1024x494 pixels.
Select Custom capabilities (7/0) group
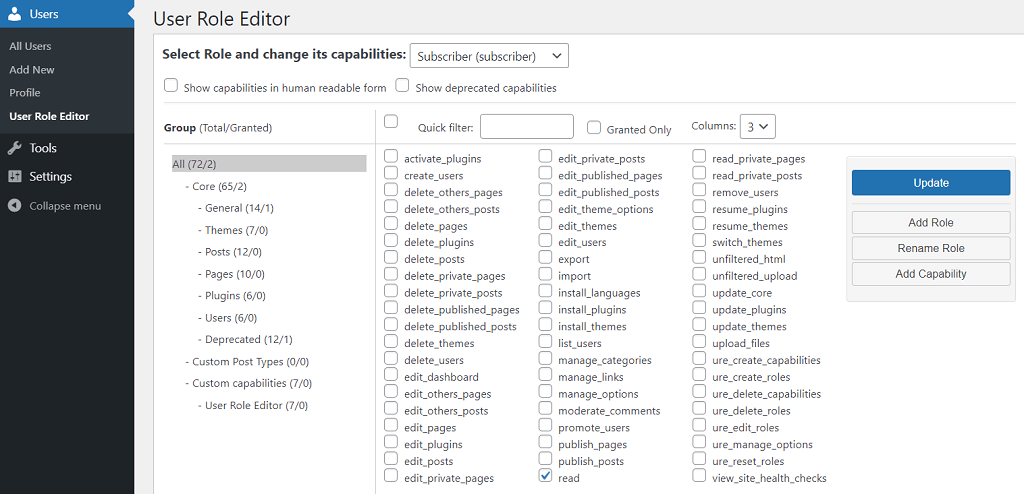[249, 384]
